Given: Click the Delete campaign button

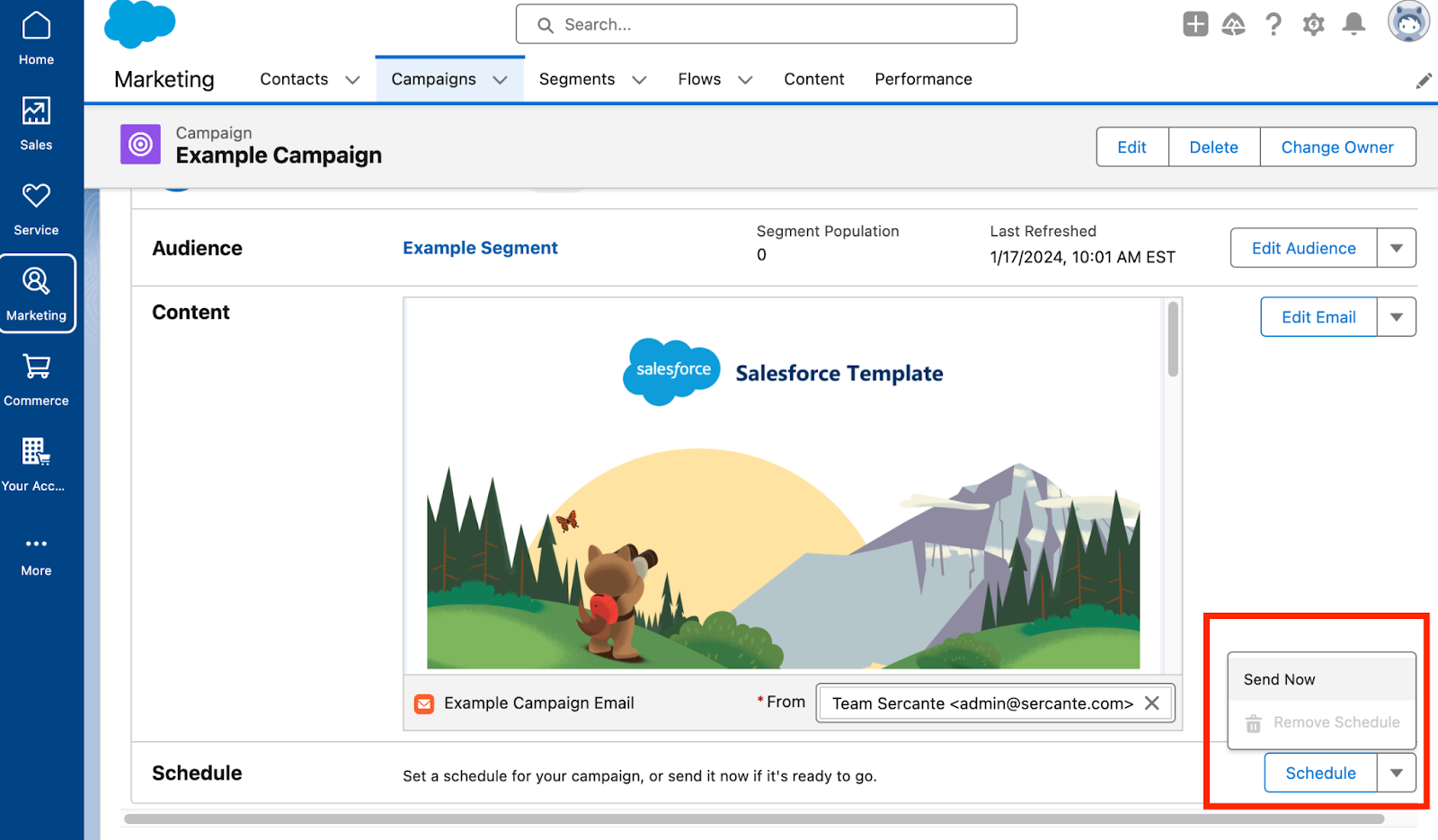Looking at the screenshot, I should point(1214,147).
